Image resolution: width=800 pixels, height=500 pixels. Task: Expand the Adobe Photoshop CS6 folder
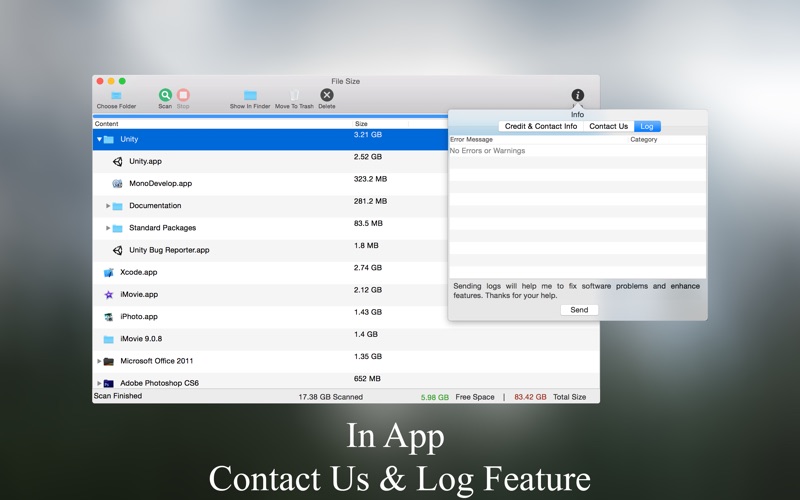[99, 383]
